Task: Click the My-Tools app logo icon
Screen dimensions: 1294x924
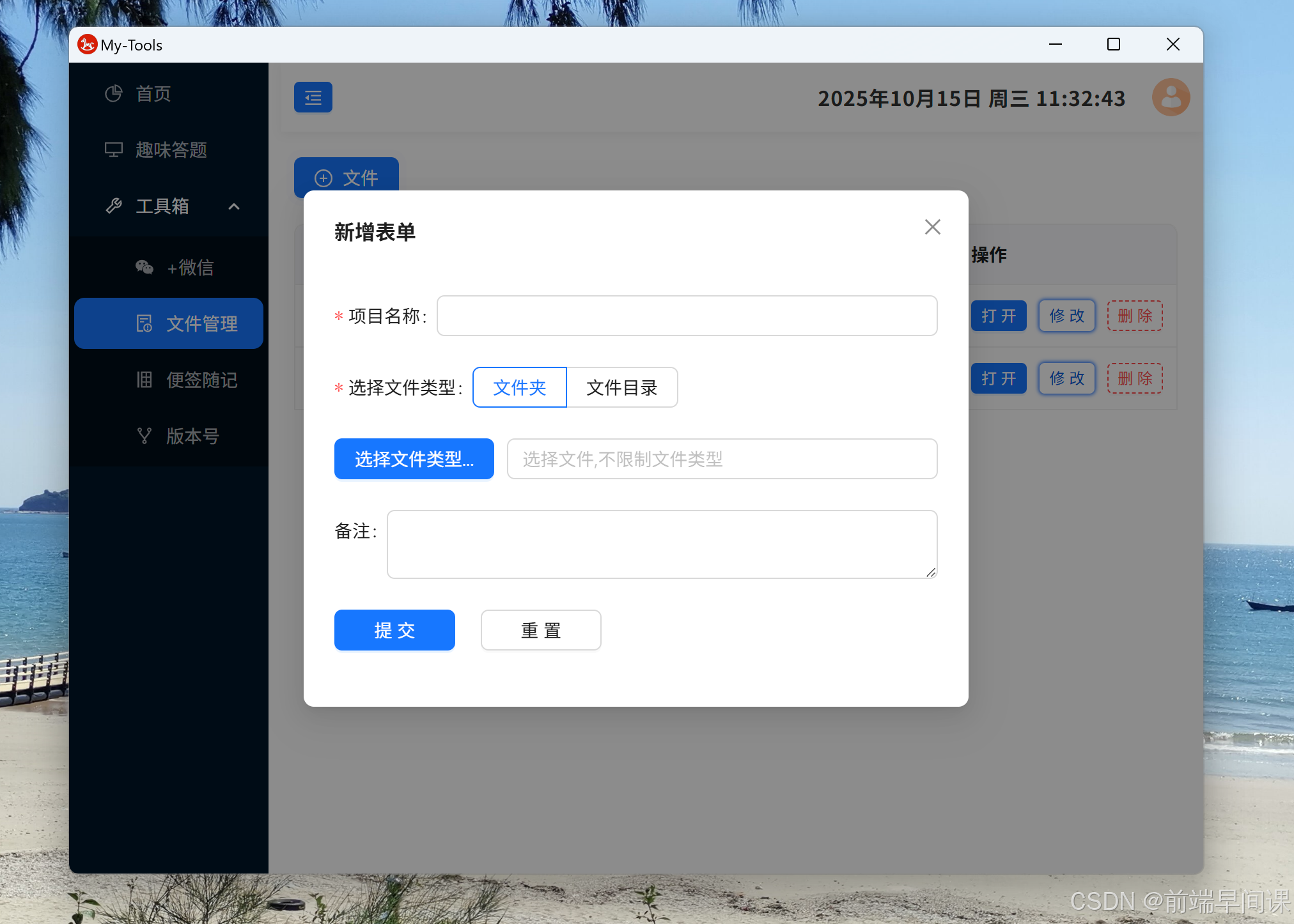Action: (x=88, y=44)
